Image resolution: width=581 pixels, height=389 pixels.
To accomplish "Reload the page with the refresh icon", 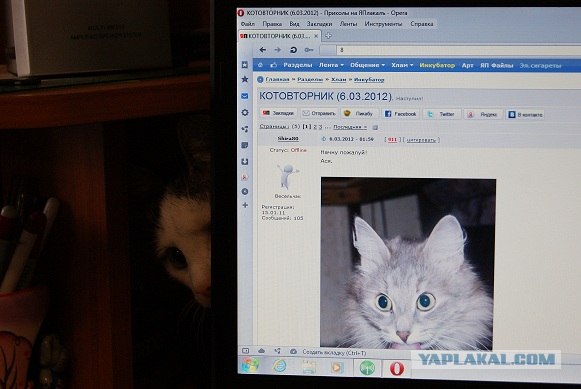I will [x=293, y=50].
